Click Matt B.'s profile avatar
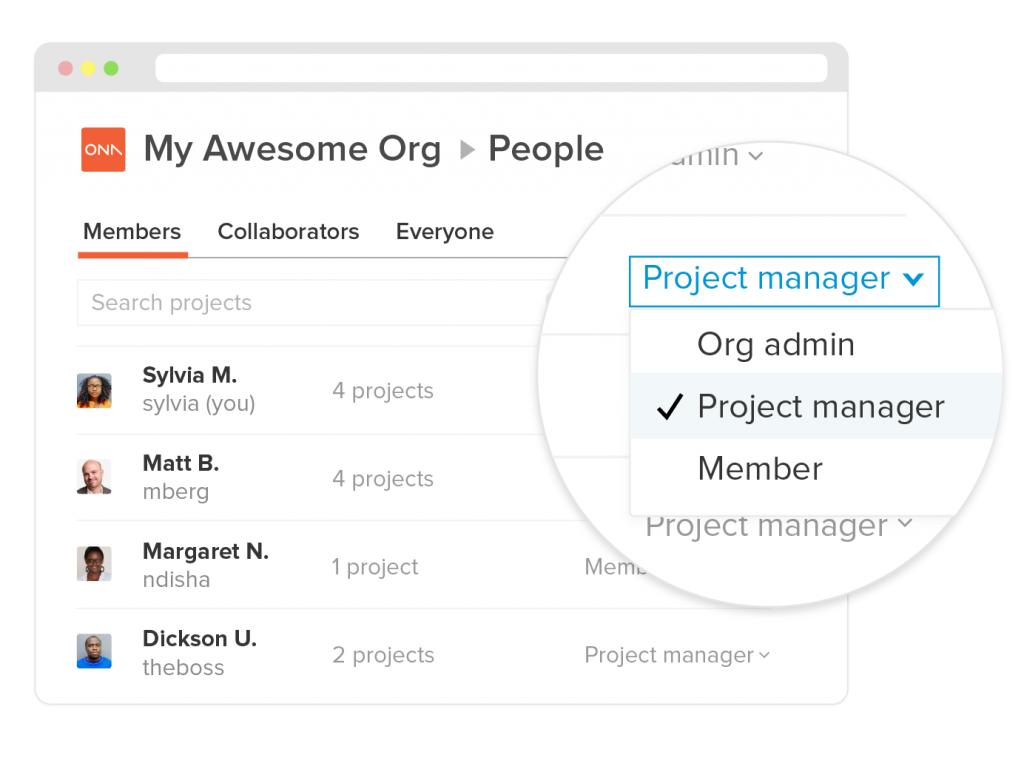The image size is (1024, 758). coord(94,477)
